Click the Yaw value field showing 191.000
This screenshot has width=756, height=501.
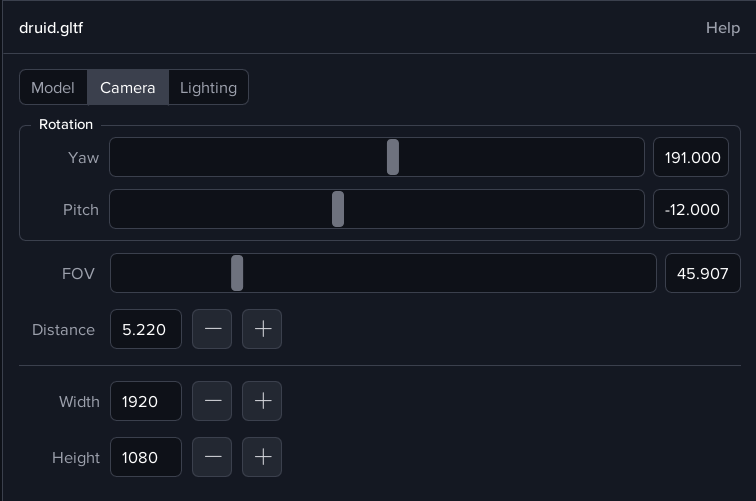690,157
